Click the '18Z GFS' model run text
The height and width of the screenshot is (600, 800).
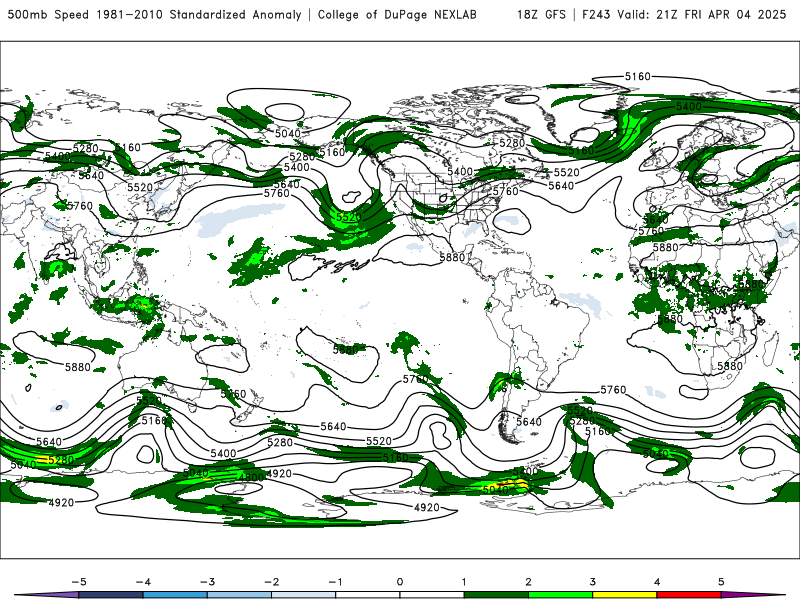[541, 15]
